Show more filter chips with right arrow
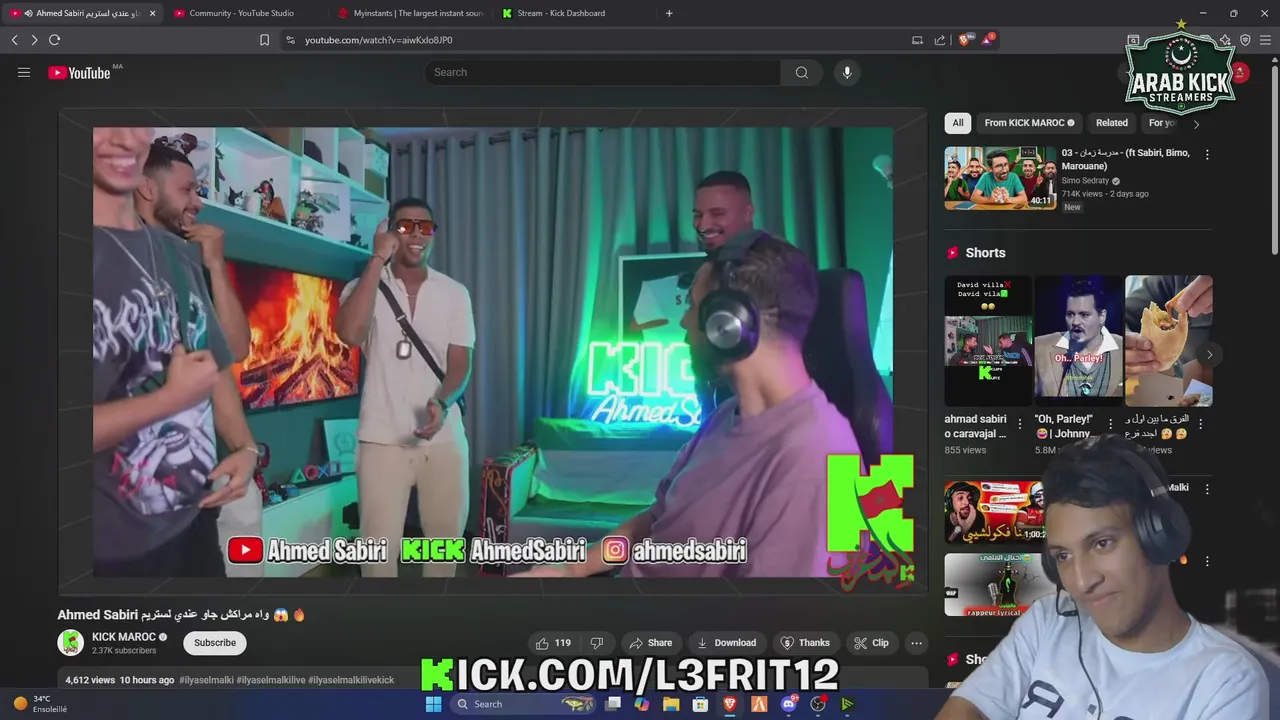The width and height of the screenshot is (1280, 720). tap(1196, 124)
